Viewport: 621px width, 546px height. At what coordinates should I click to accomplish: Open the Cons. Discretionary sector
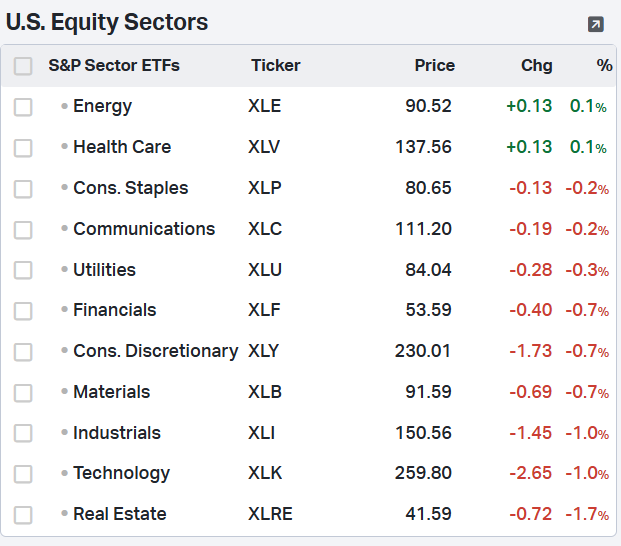155,351
